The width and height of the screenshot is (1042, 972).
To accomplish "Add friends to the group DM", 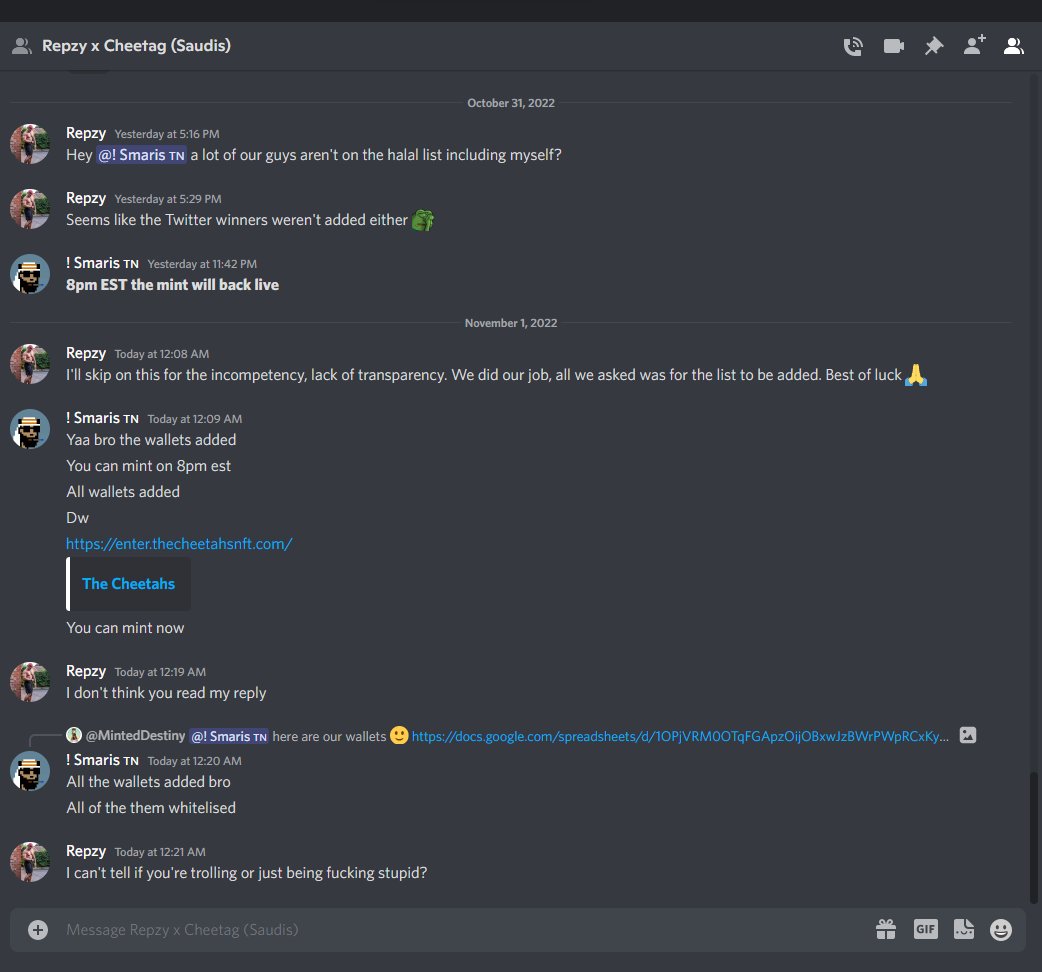I will tap(974, 45).
